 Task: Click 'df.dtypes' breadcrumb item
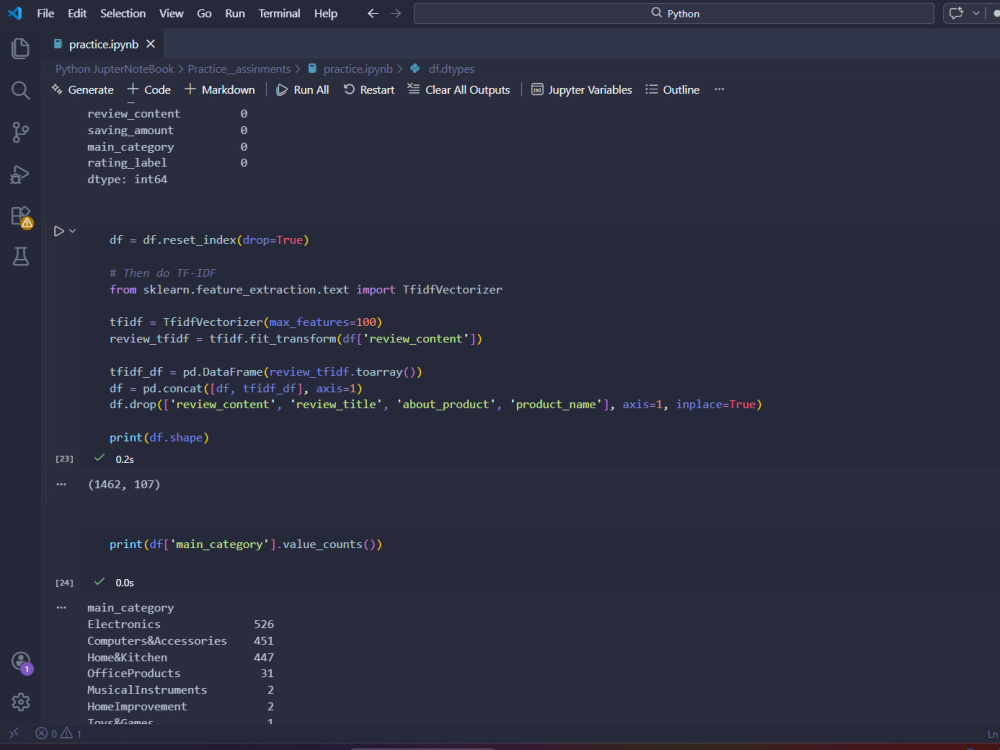click(451, 69)
